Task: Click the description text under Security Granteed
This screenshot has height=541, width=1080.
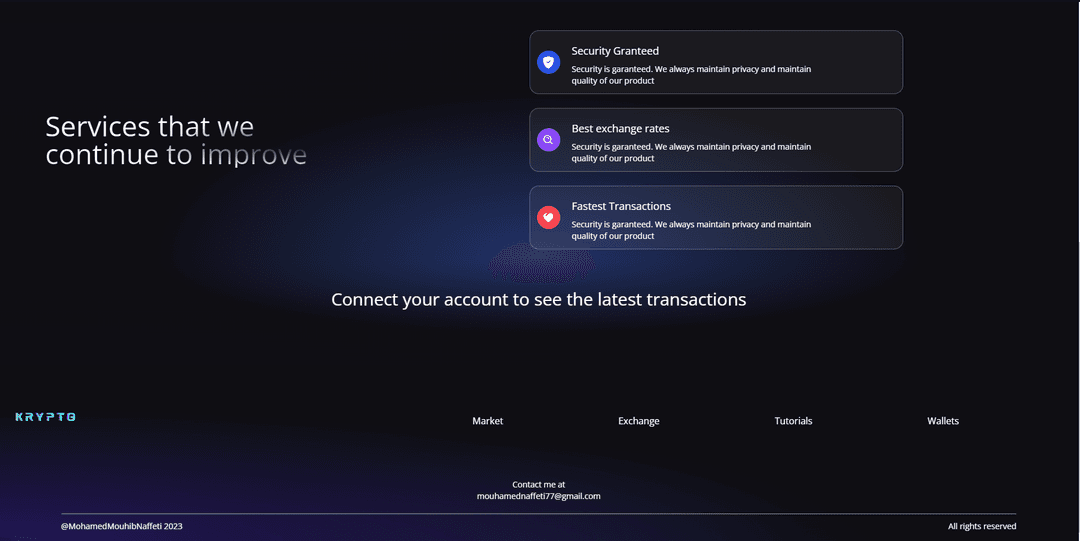Action: coord(691,75)
